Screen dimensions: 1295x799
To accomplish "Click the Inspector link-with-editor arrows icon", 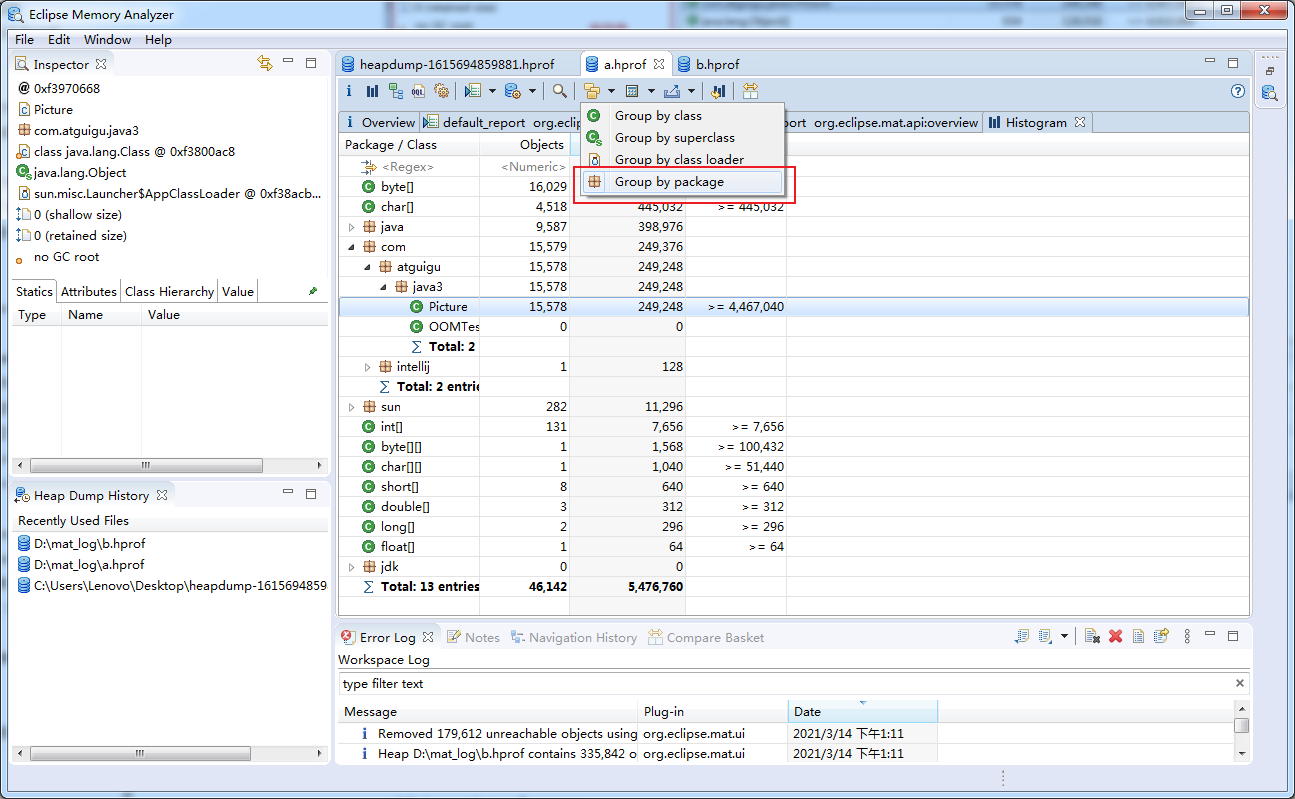I will (265, 63).
